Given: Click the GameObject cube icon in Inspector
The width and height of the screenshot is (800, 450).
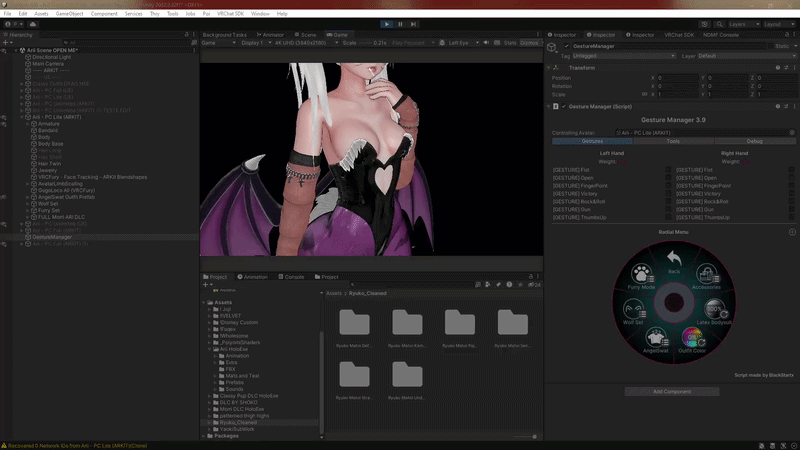Looking at the screenshot, I should (552, 48).
